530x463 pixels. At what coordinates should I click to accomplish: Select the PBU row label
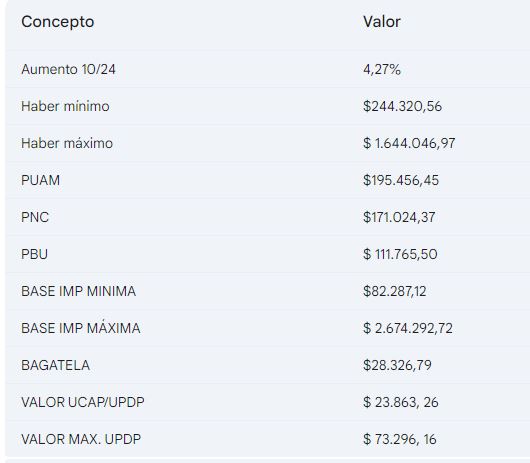34,254
